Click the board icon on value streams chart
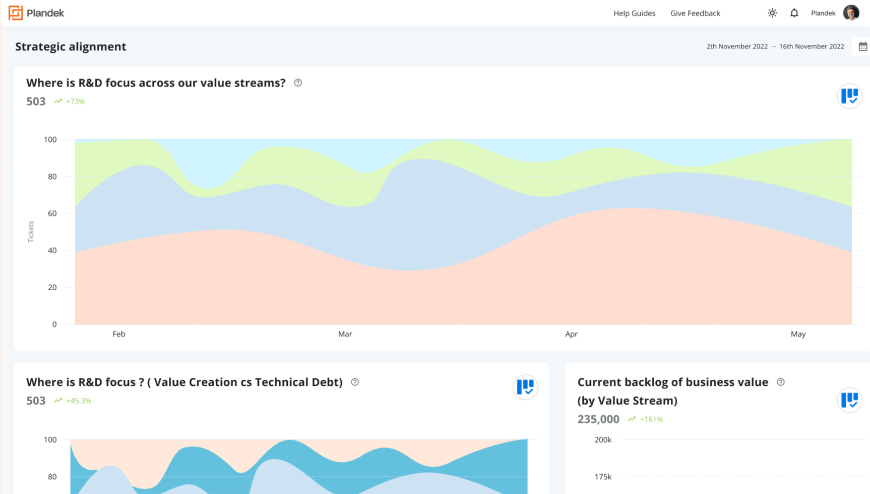This screenshot has width=870, height=494. click(849, 96)
